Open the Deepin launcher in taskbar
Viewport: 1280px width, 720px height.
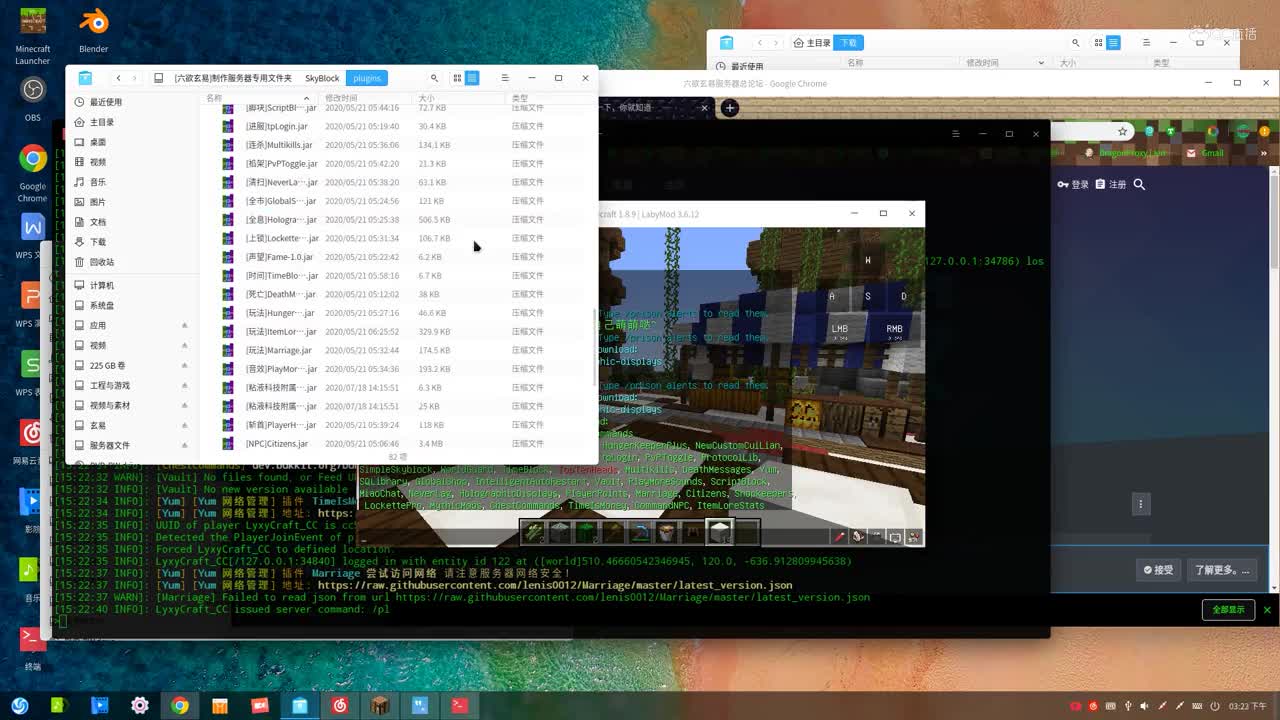click(19, 705)
